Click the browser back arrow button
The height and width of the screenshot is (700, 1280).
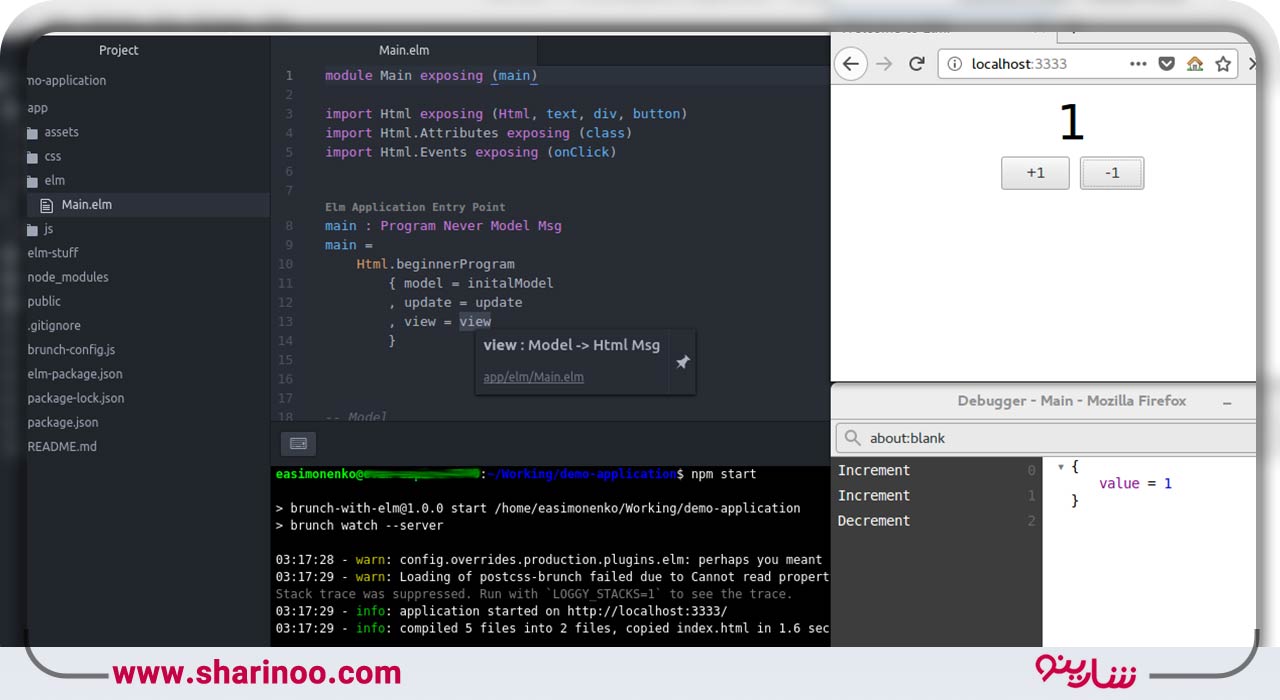[x=850, y=64]
